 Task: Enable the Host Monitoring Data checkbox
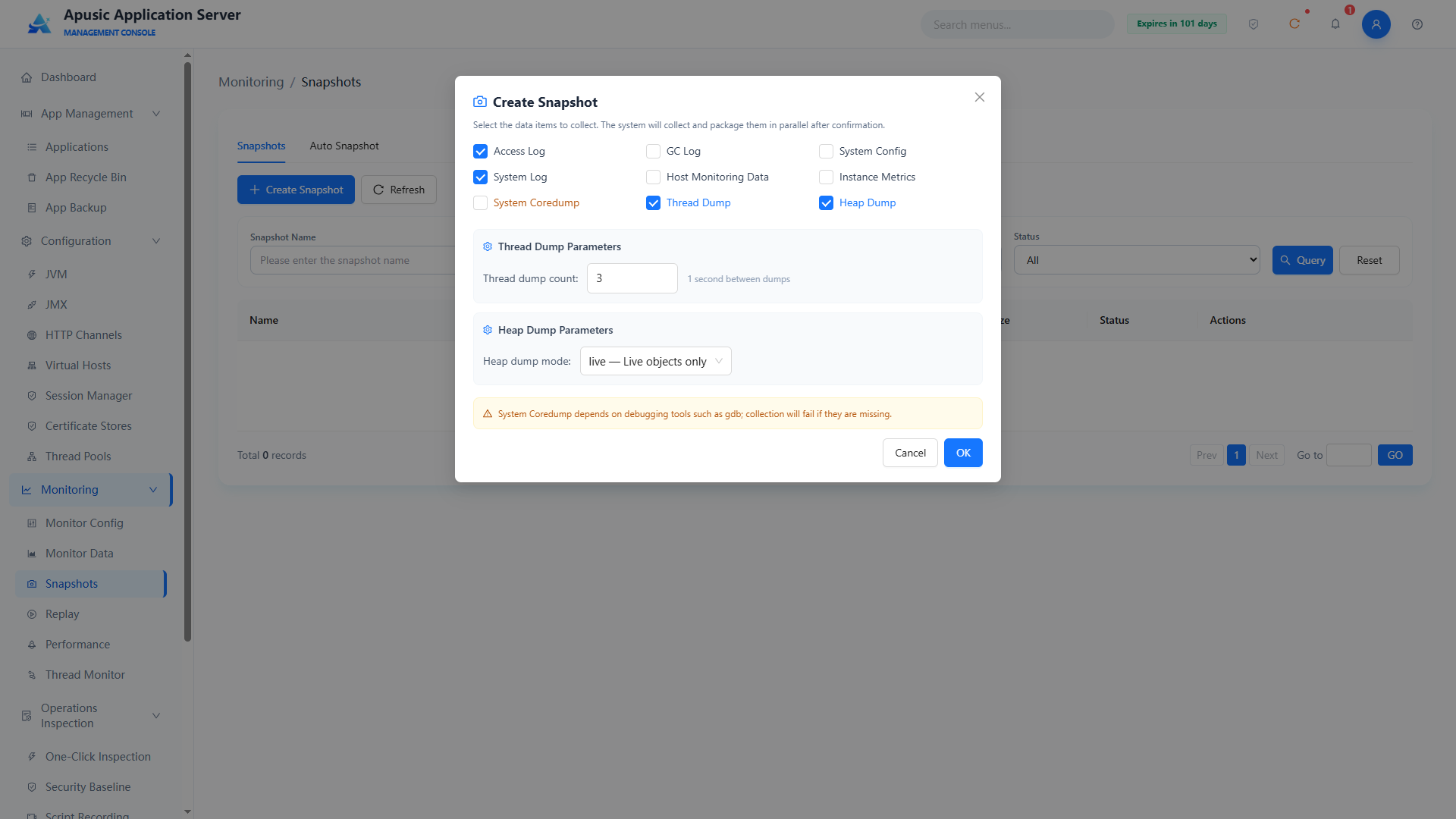click(x=653, y=177)
